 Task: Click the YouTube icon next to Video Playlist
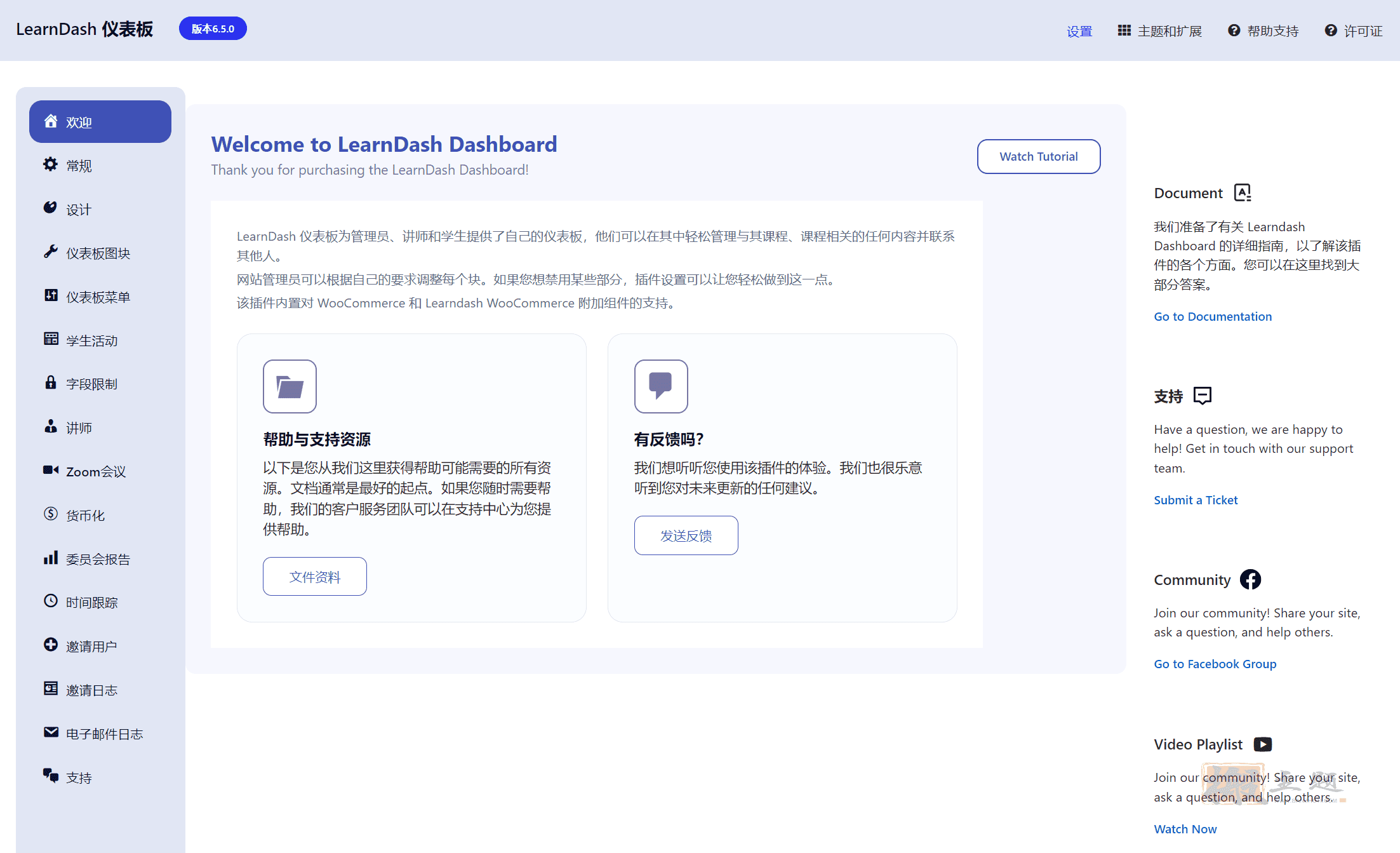click(1263, 744)
